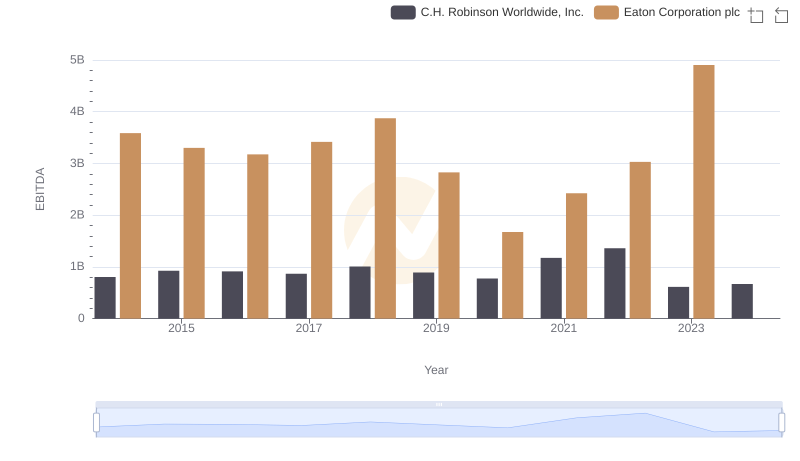Screen dimensions: 800x461
Task: Click the Eaton bar for 2014
Action: coord(130,226)
